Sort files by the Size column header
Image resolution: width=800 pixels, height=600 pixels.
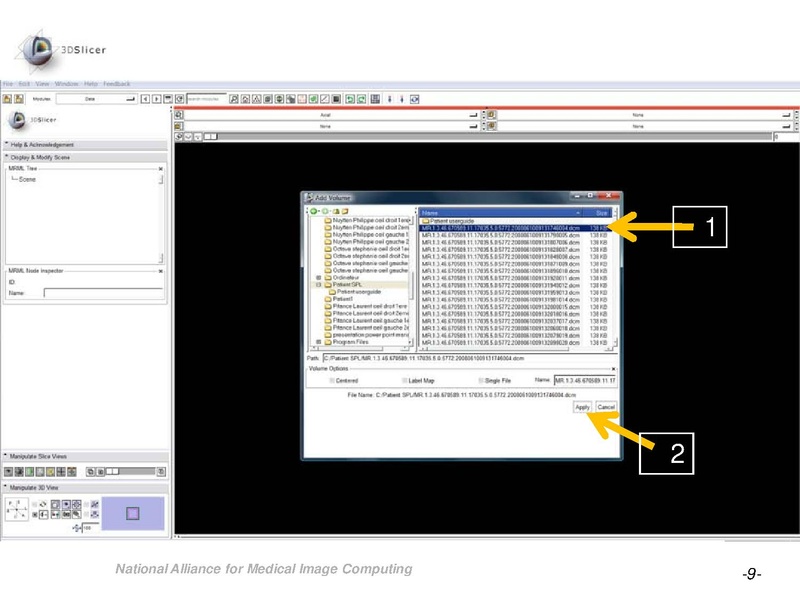(x=597, y=213)
